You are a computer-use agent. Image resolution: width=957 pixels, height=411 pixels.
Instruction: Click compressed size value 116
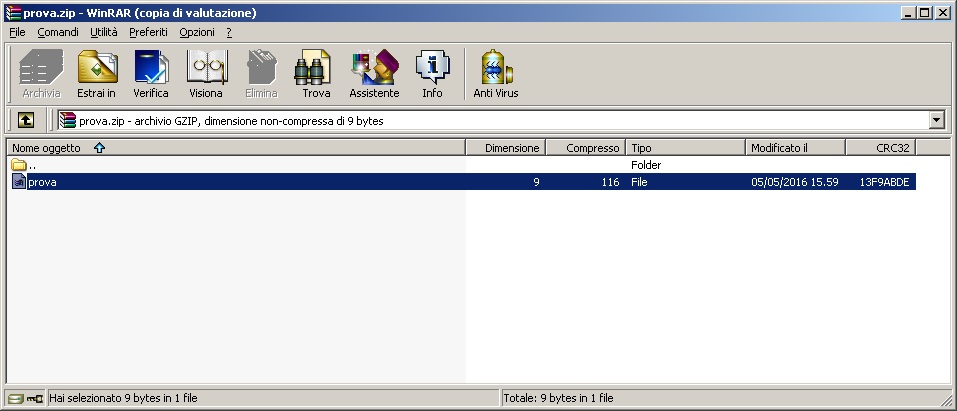point(610,182)
